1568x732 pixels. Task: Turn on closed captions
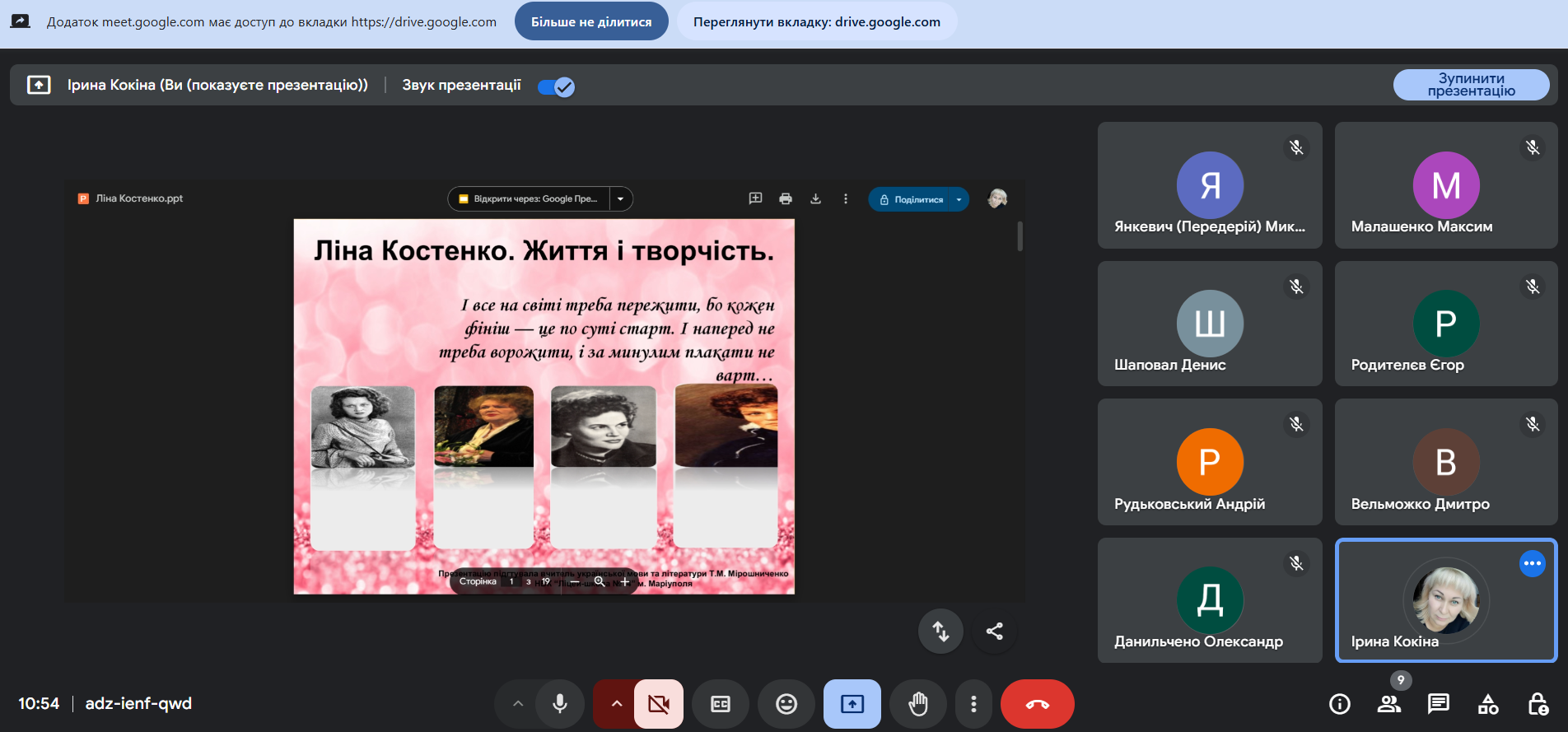(x=721, y=704)
